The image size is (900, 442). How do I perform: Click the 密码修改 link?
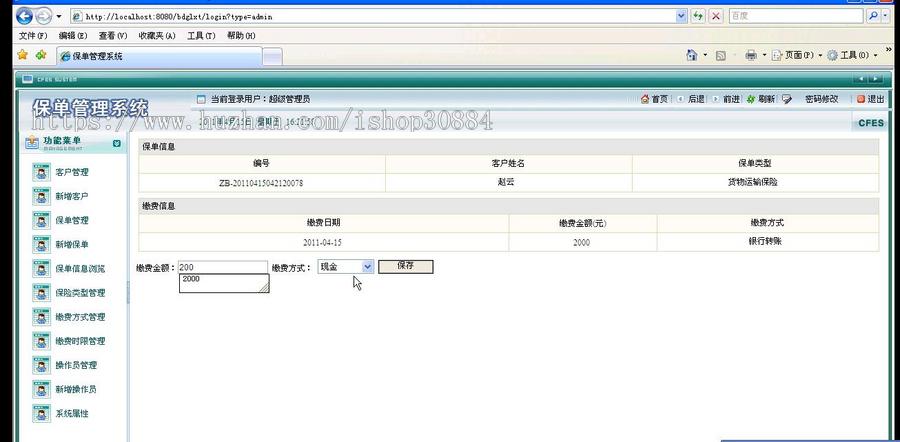tap(821, 99)
